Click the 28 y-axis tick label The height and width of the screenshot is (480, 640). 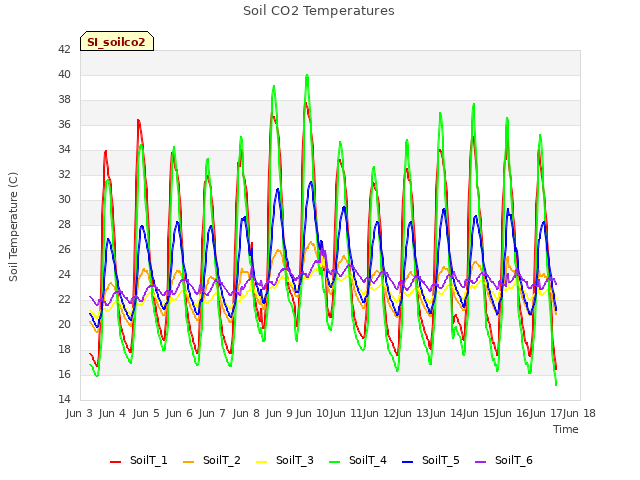pos(64,224)
